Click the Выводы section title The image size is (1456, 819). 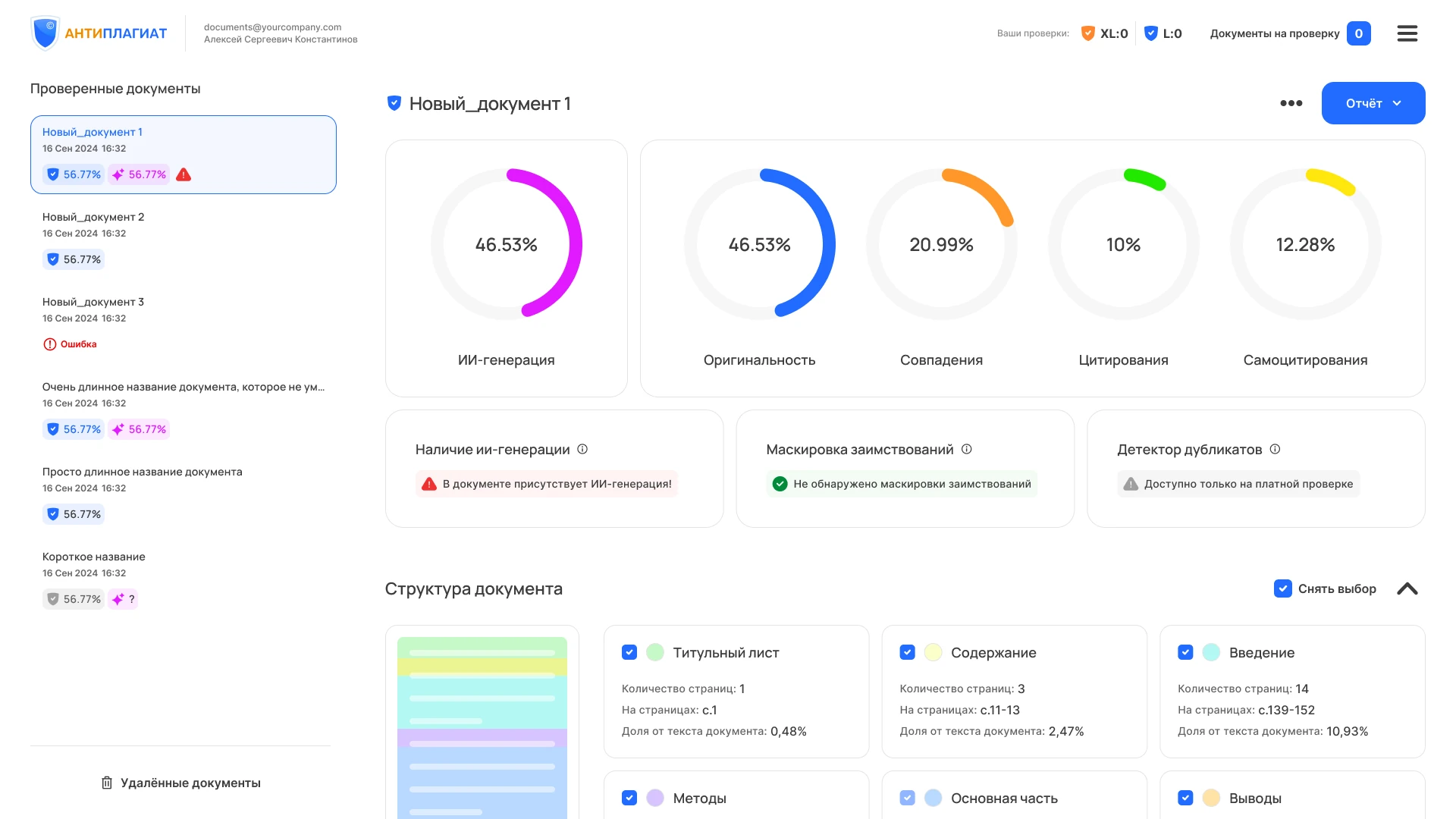pyautogui.click(x=1255, y=798)
